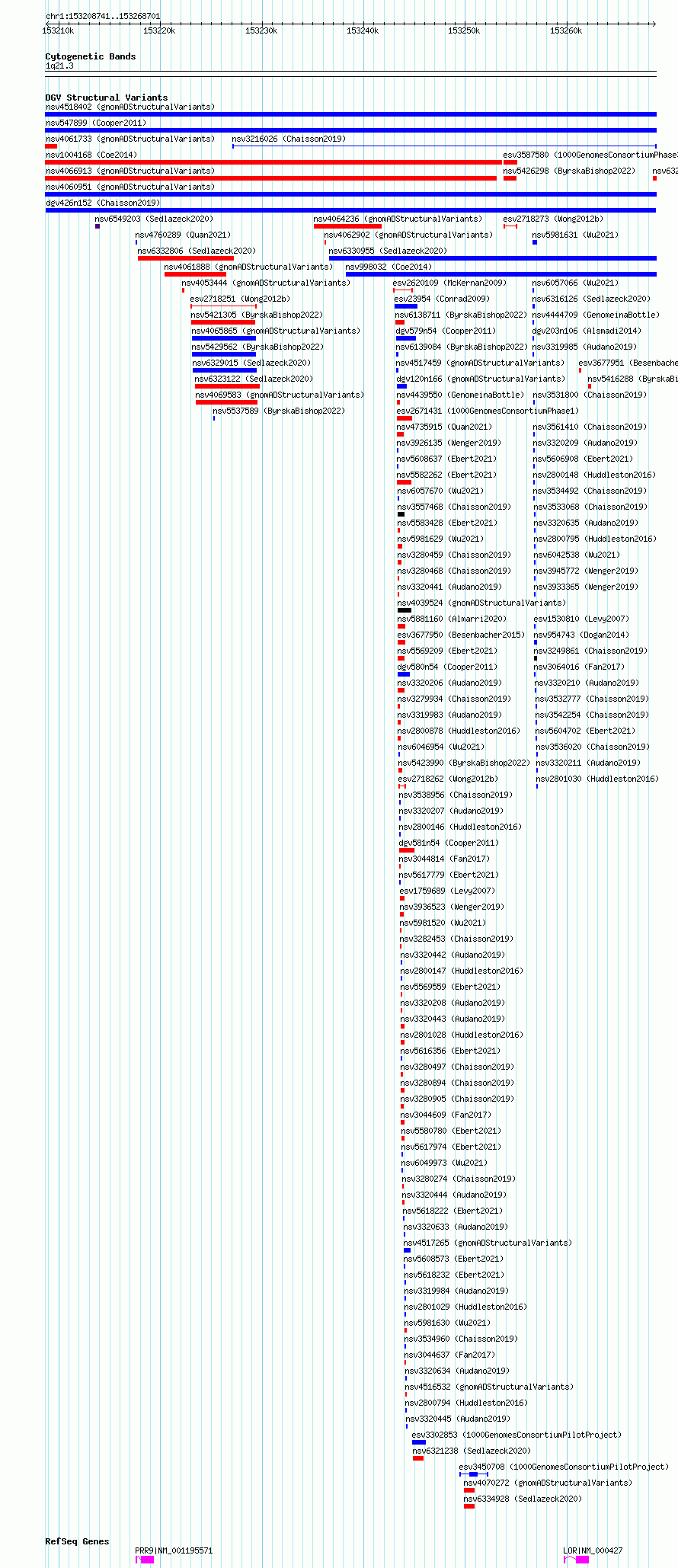Click esv3450708 PilotProject variant label

564,1467
